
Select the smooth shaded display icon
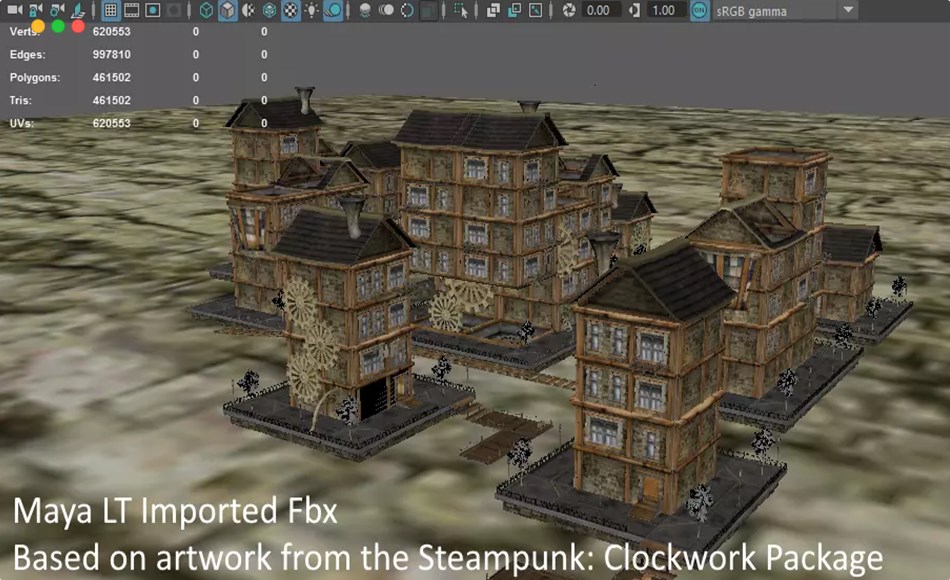(228, 9)
